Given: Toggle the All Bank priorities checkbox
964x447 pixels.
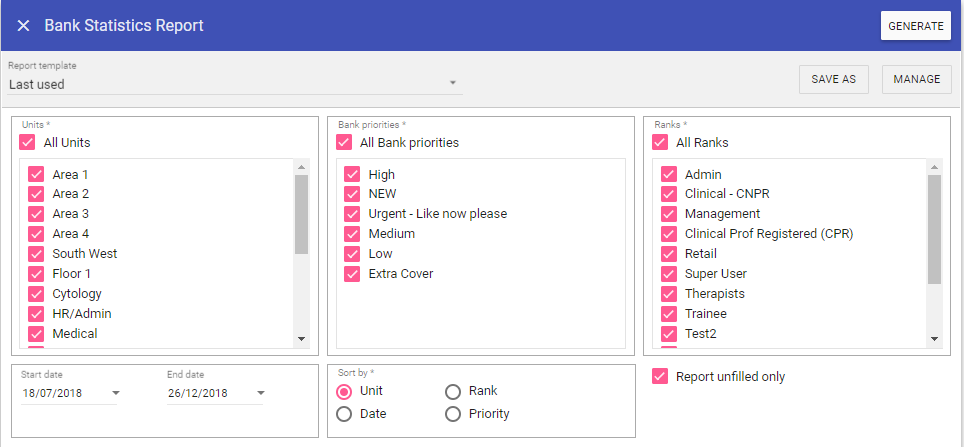Looking at the screenshot, I should (344, 143).
